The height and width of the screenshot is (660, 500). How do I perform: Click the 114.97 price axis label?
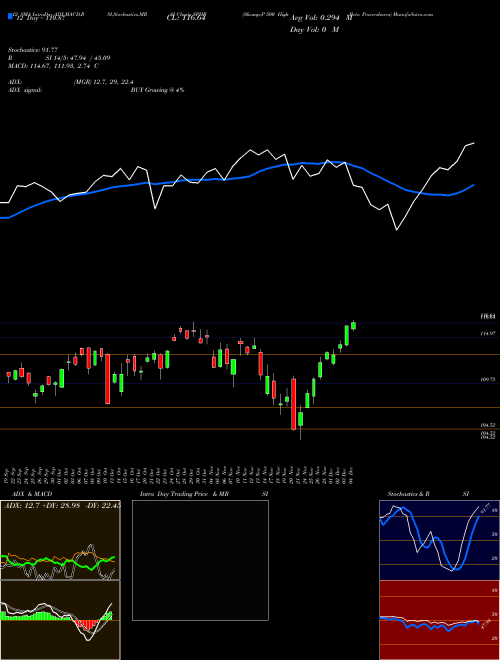coord(488,333)
